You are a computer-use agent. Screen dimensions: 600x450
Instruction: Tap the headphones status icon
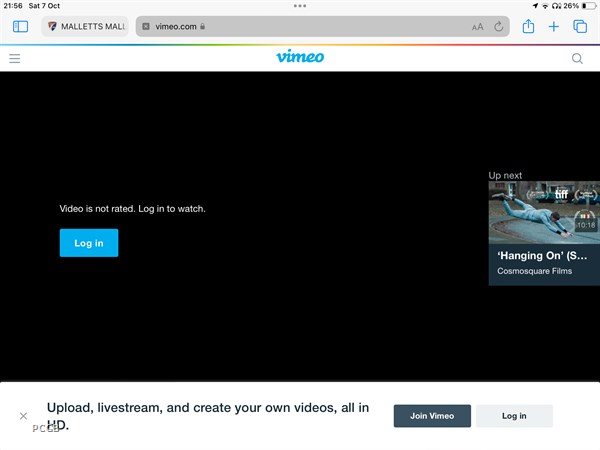557,6
